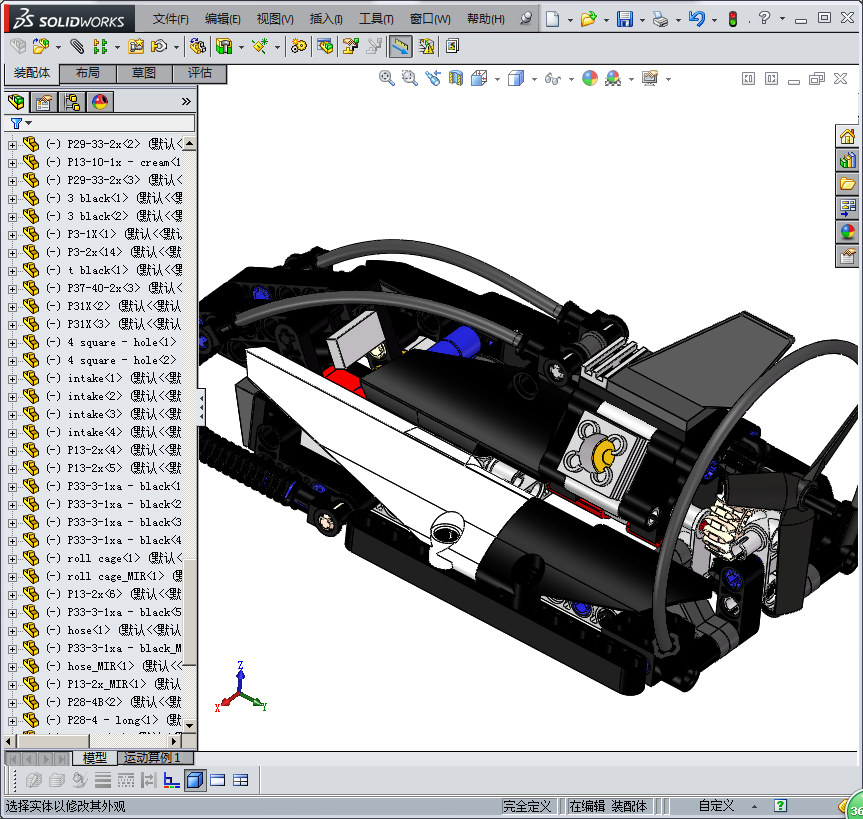Image resolution: width=863 pixels, height=819 pixels.
Task: Click the Section view icon
Action: click(x=456, y=78)
